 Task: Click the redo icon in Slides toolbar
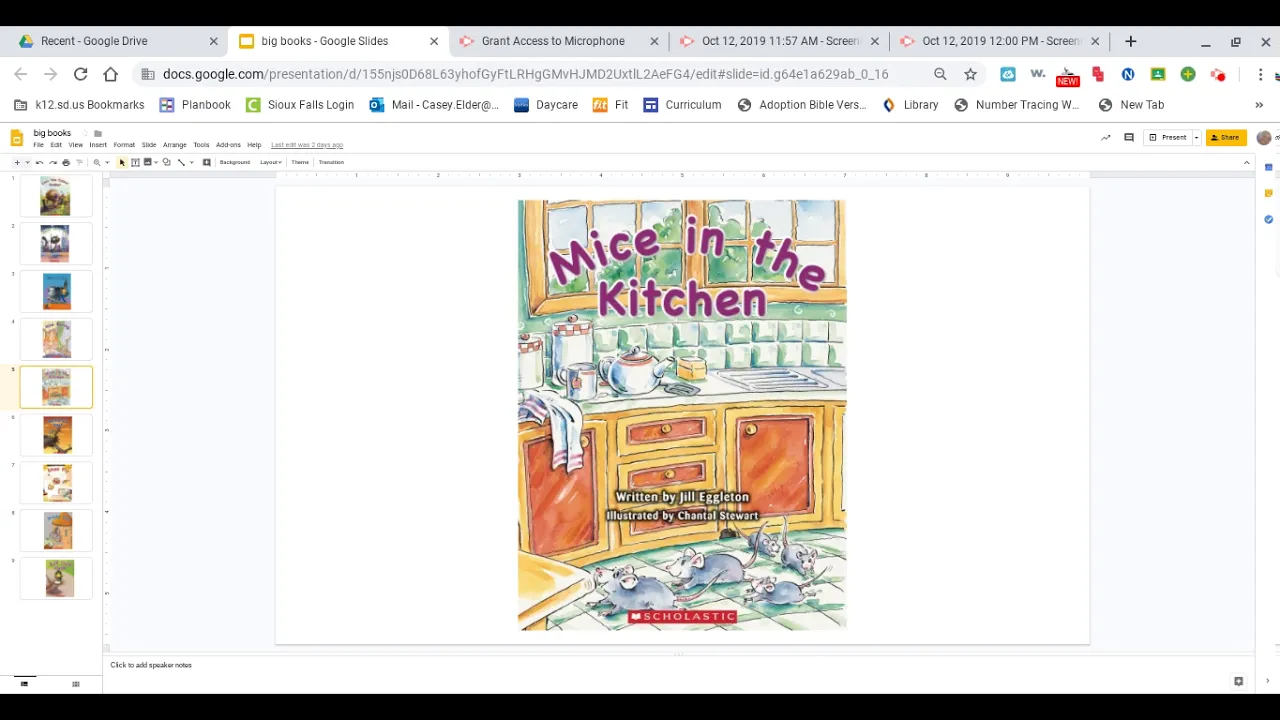click(x=53, y=162)
